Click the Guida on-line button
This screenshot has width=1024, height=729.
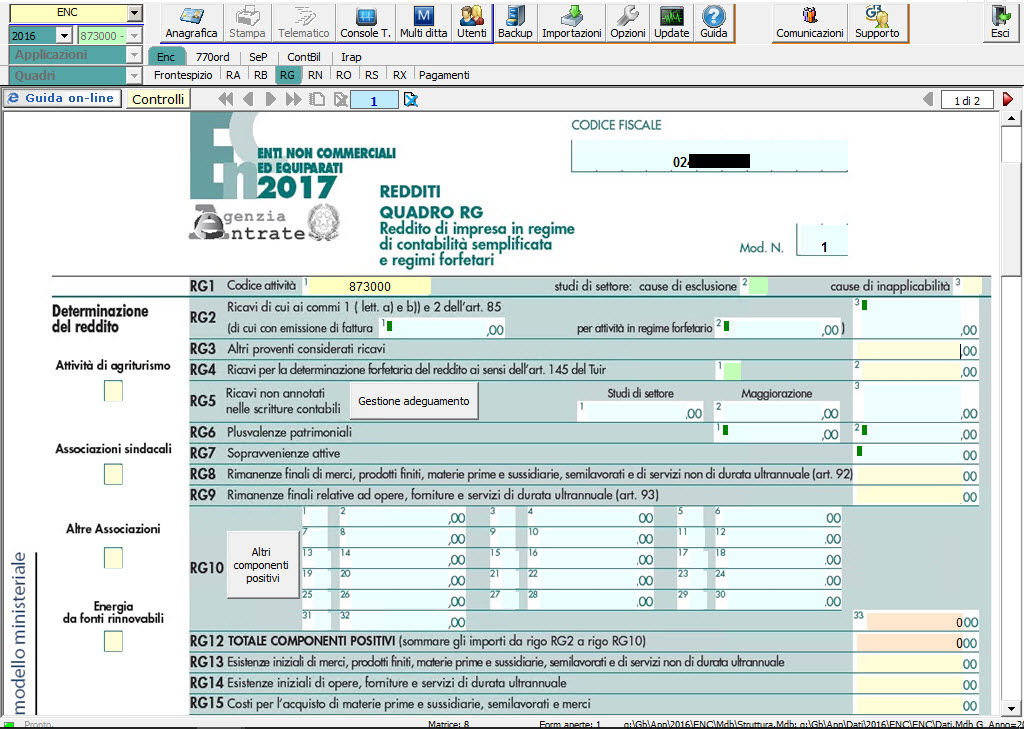click(x=62, y=99)
